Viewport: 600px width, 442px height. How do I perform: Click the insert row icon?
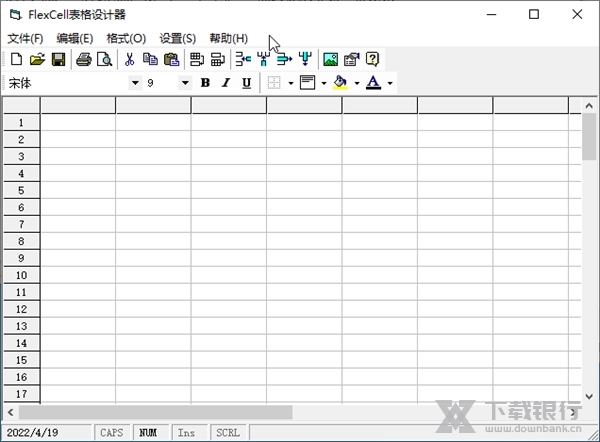point(197,59)
